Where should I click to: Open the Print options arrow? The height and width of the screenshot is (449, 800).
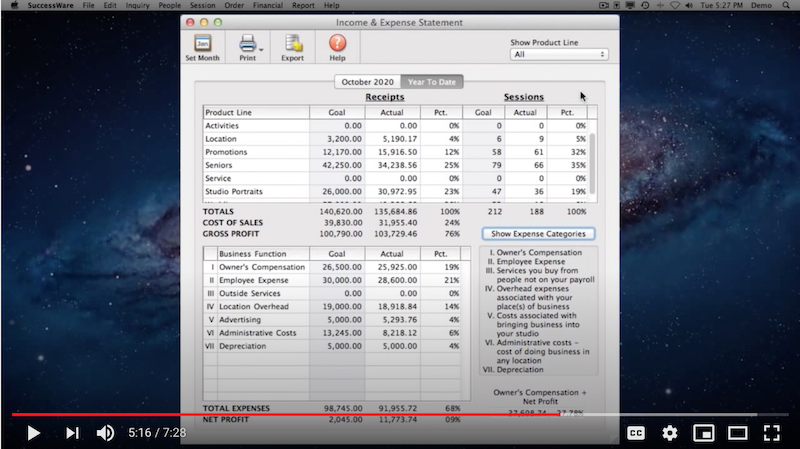point(261,50)
